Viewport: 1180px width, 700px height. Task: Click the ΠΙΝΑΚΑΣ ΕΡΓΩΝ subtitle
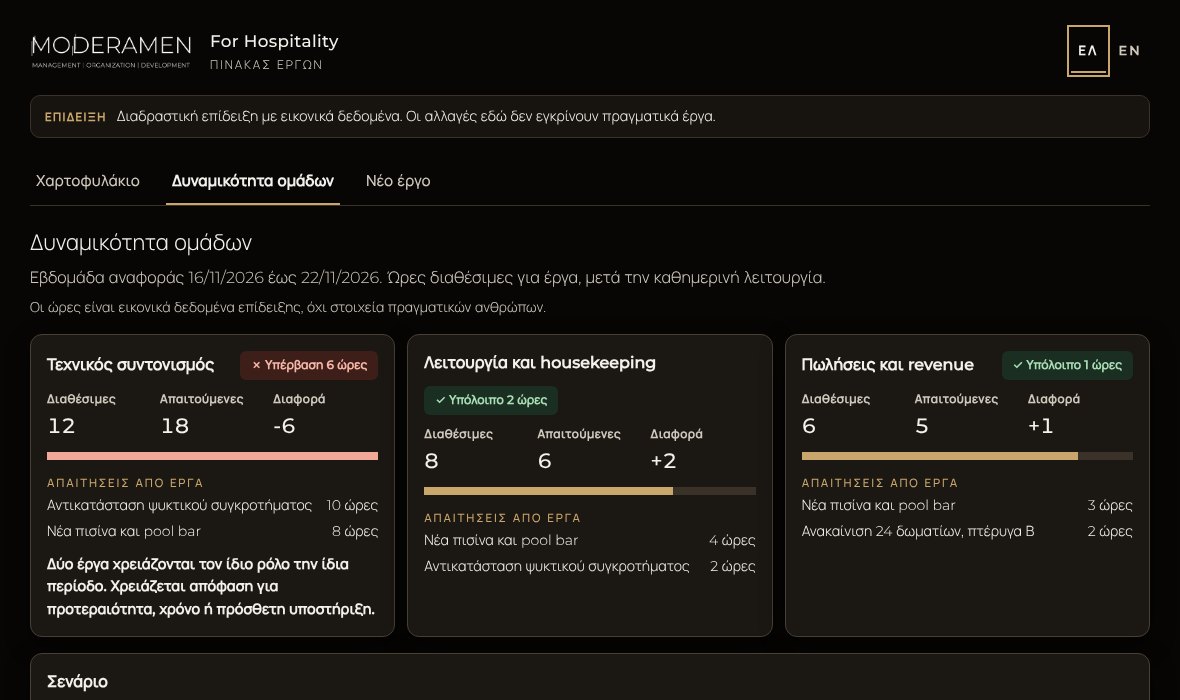[266, 65]
